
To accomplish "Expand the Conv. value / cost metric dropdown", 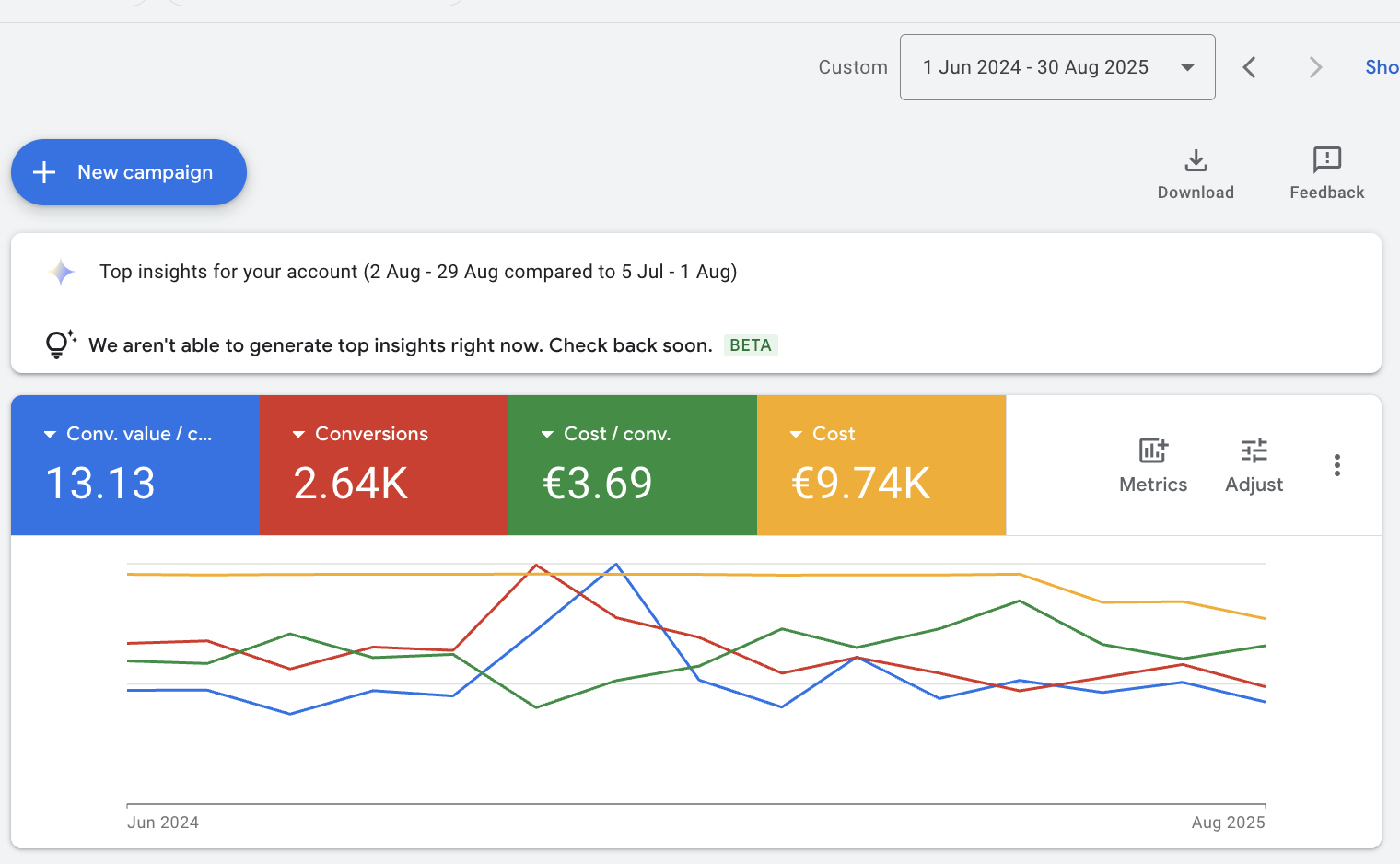I will pyautogui.click(x=50, y=434).
